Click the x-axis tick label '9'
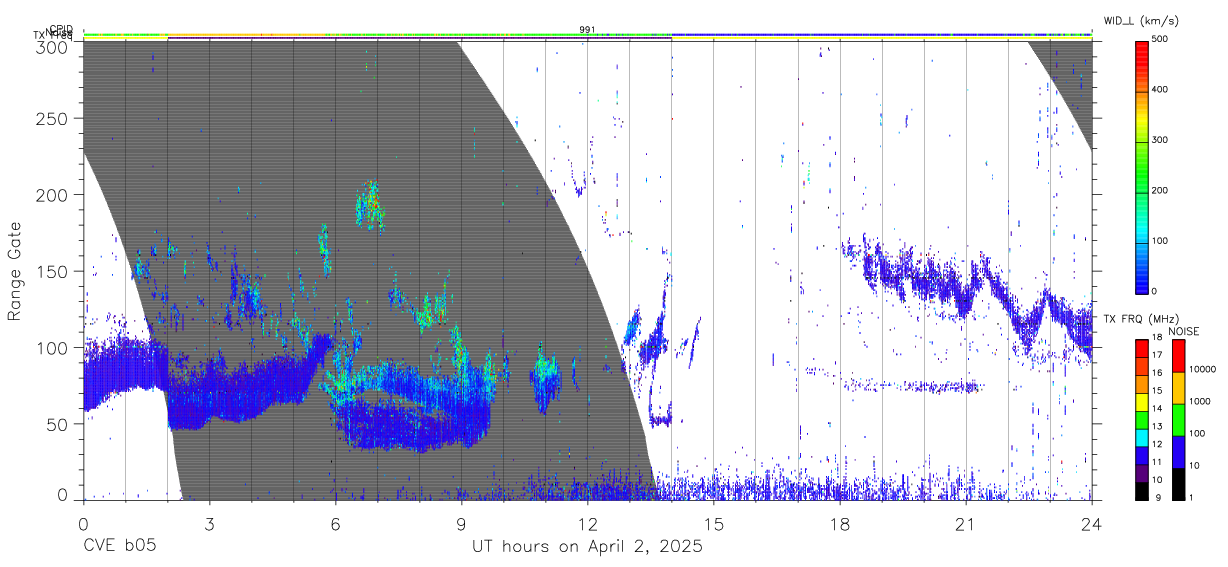This screenshot has width=1228, height=567. coord(461,523)
